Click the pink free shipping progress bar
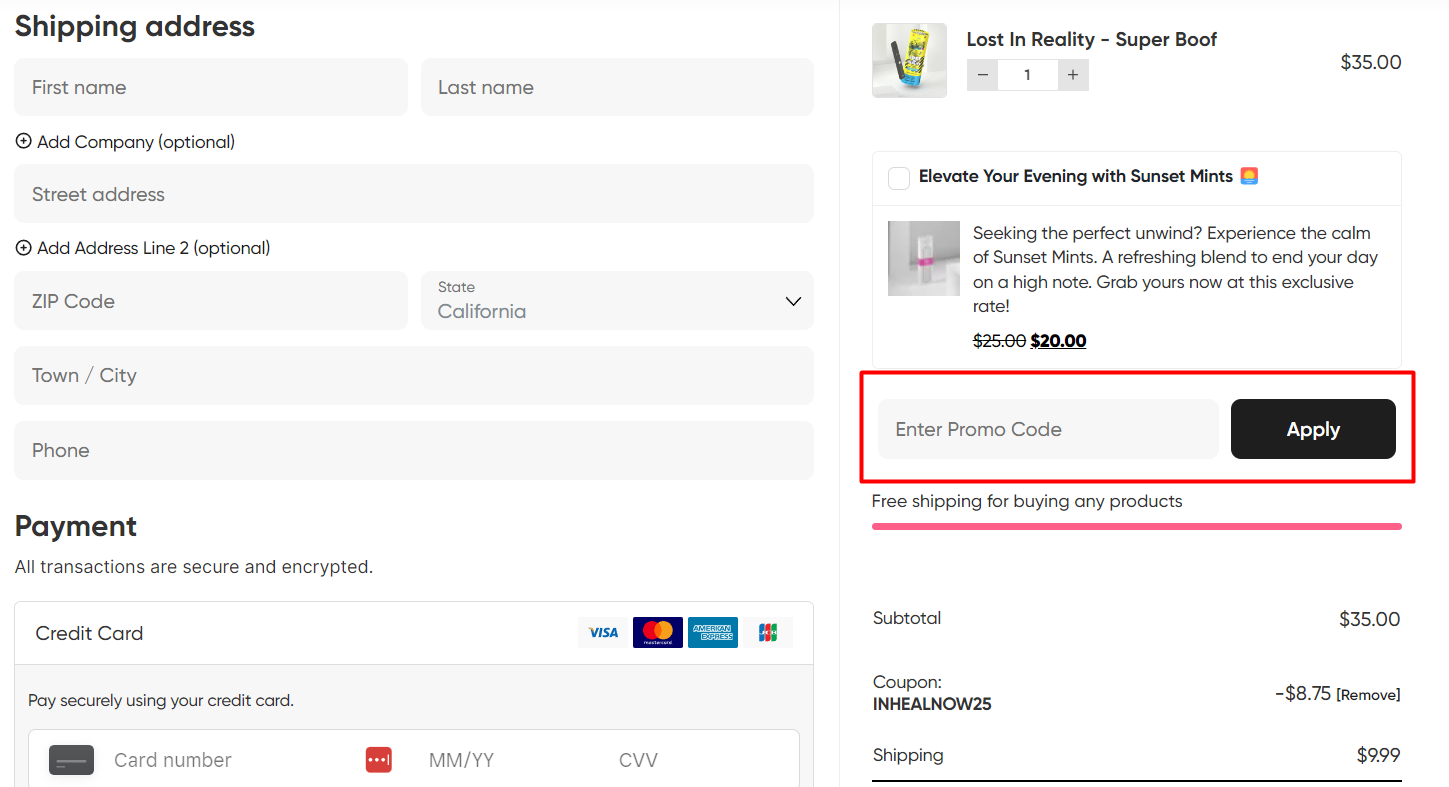The image size is (1449, 787). [1137, 526]
